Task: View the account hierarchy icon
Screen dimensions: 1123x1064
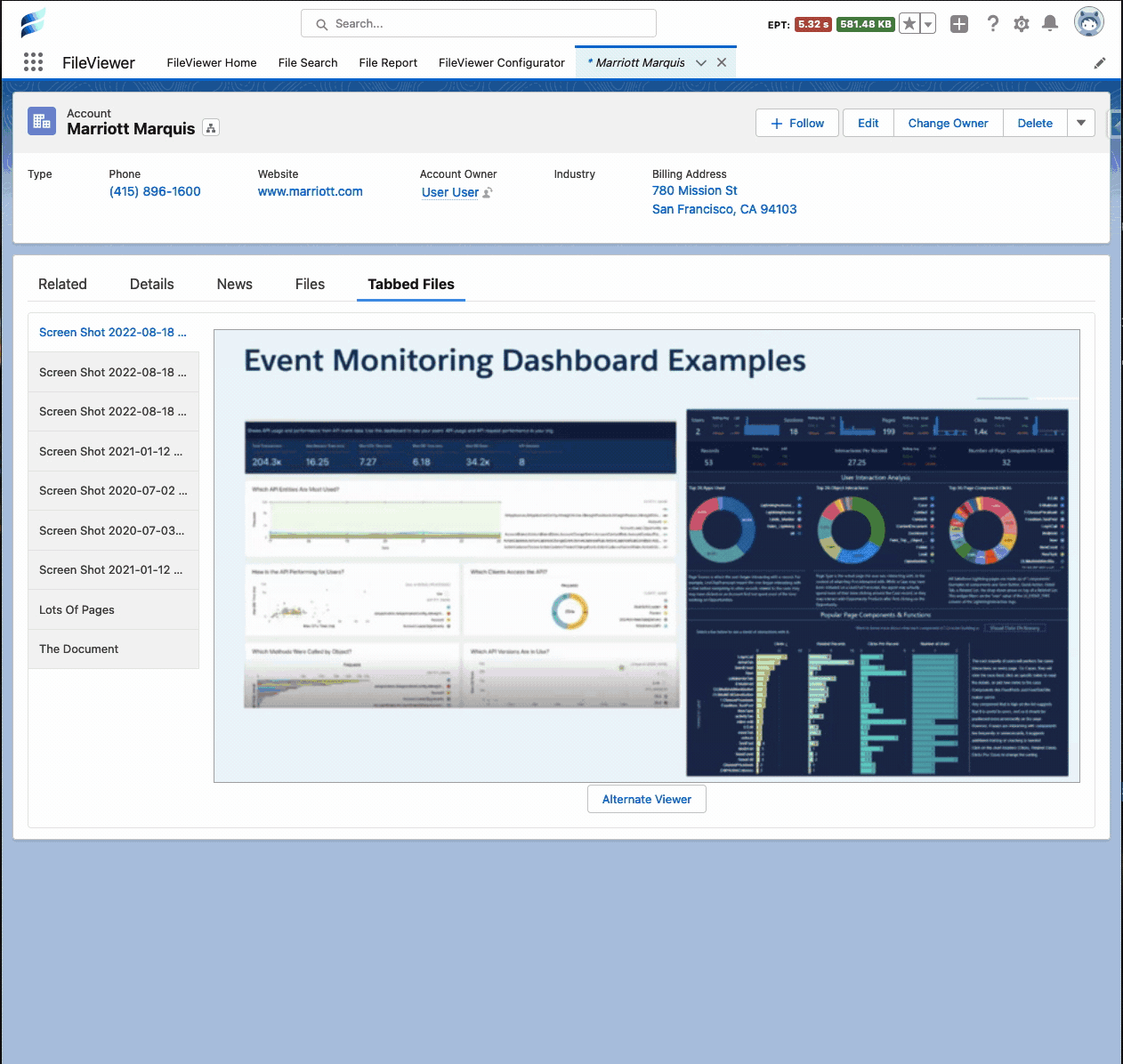Action: 211,128
